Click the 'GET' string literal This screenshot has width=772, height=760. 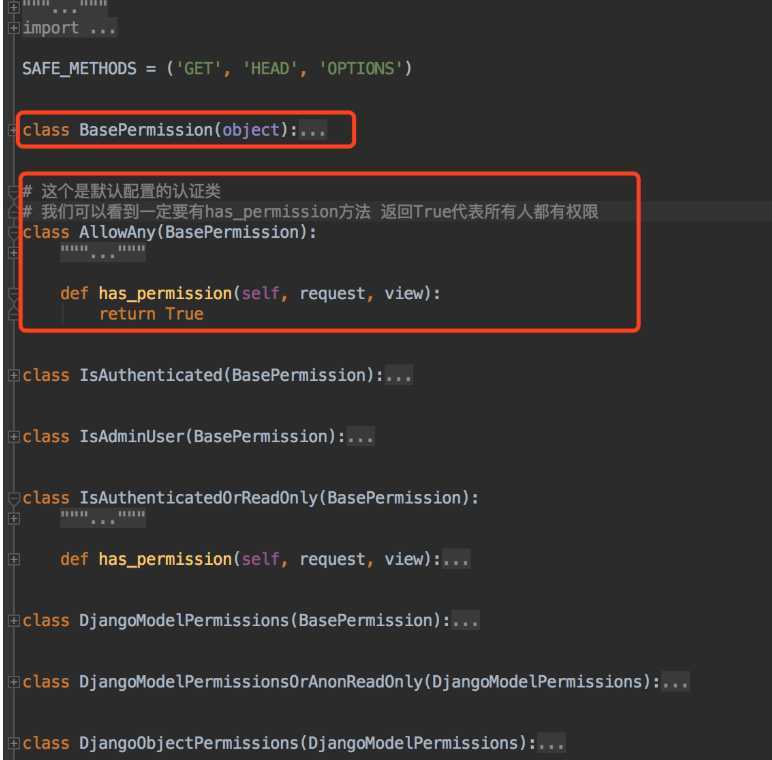198,68
